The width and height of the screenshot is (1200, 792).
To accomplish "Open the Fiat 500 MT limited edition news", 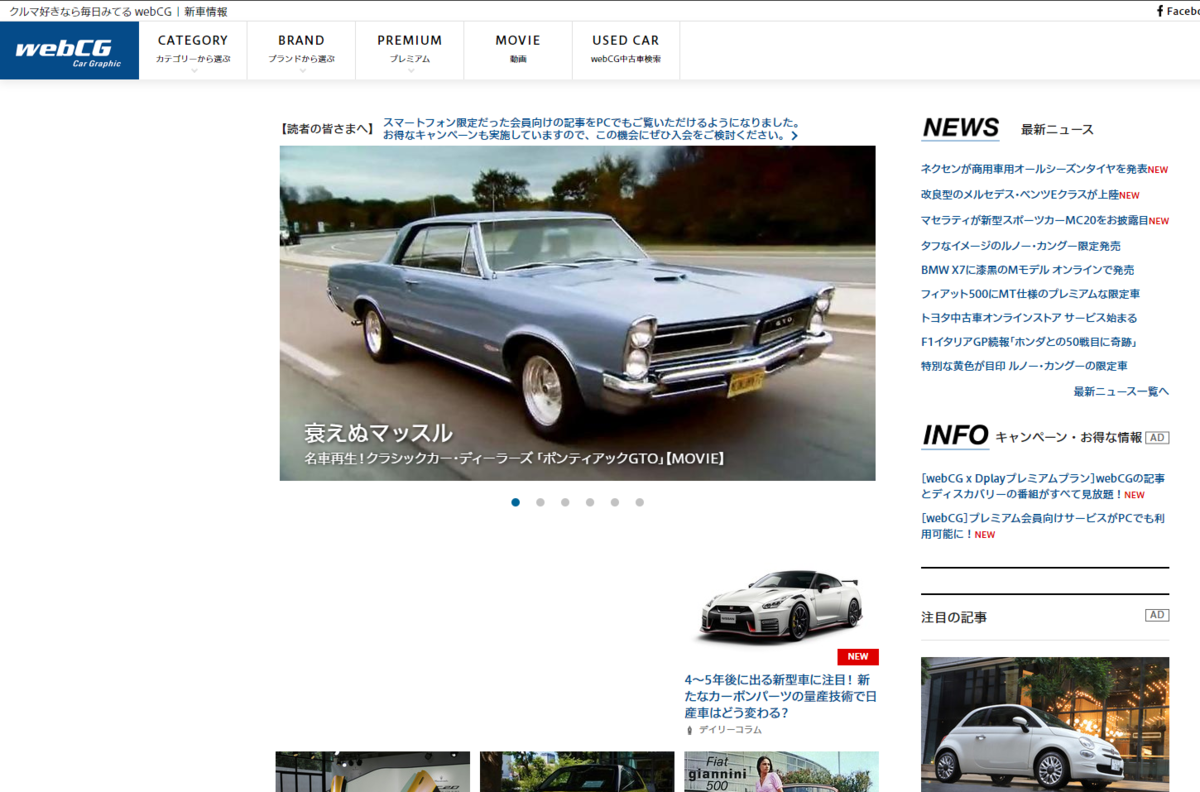I will 1030,293.
